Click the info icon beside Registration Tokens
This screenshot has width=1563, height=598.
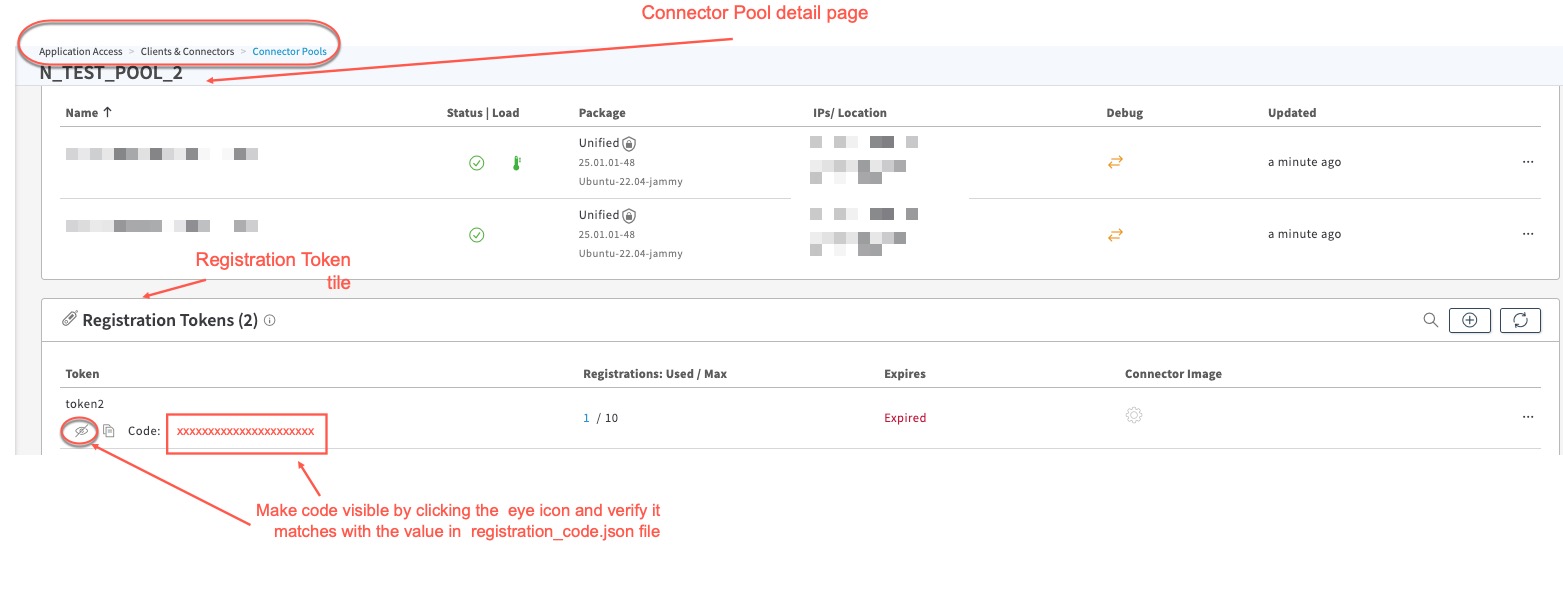click(270, 321)
